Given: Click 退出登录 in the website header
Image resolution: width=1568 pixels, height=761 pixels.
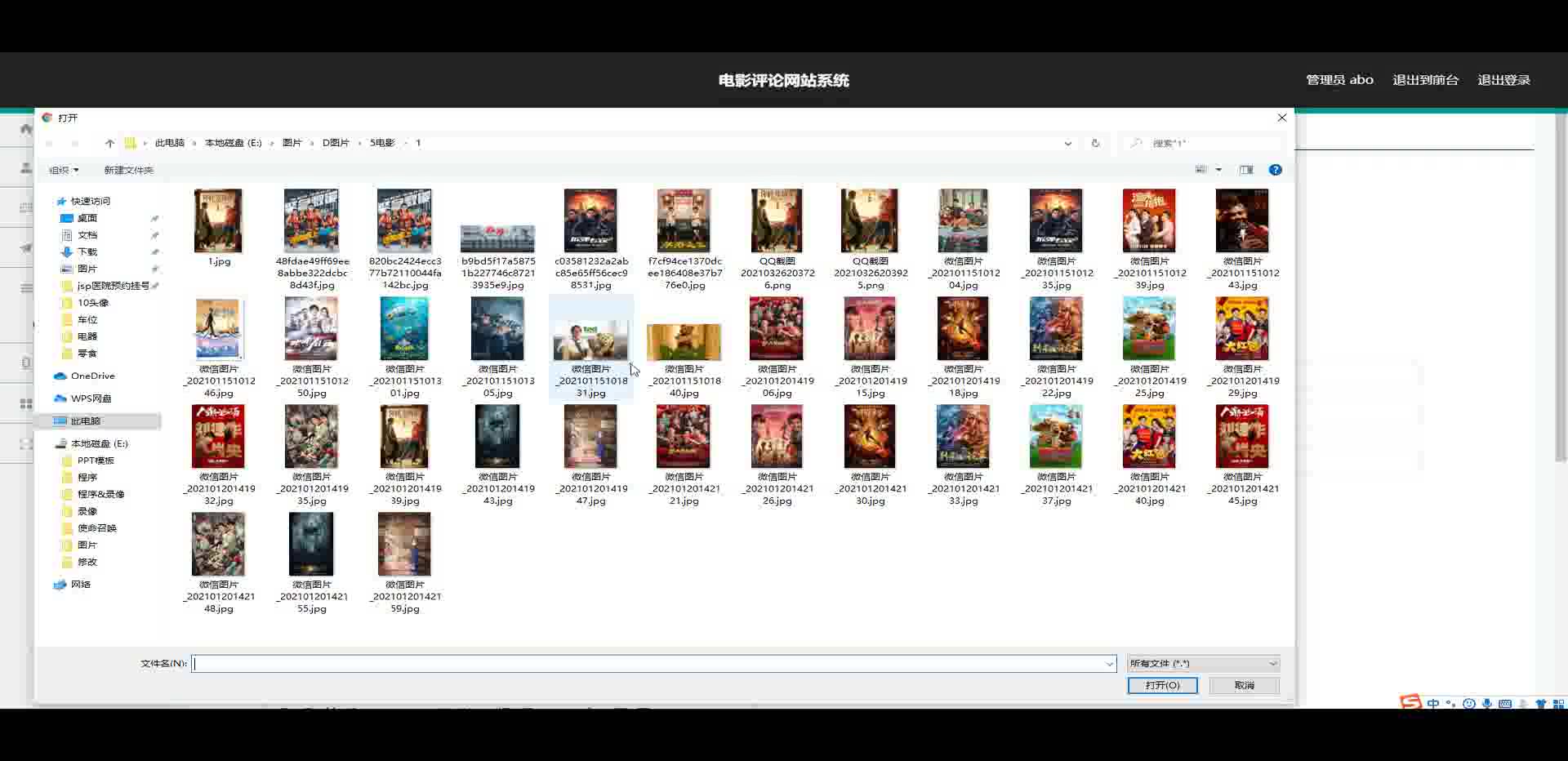Looking at the screenshot, I should (1503, 80).
